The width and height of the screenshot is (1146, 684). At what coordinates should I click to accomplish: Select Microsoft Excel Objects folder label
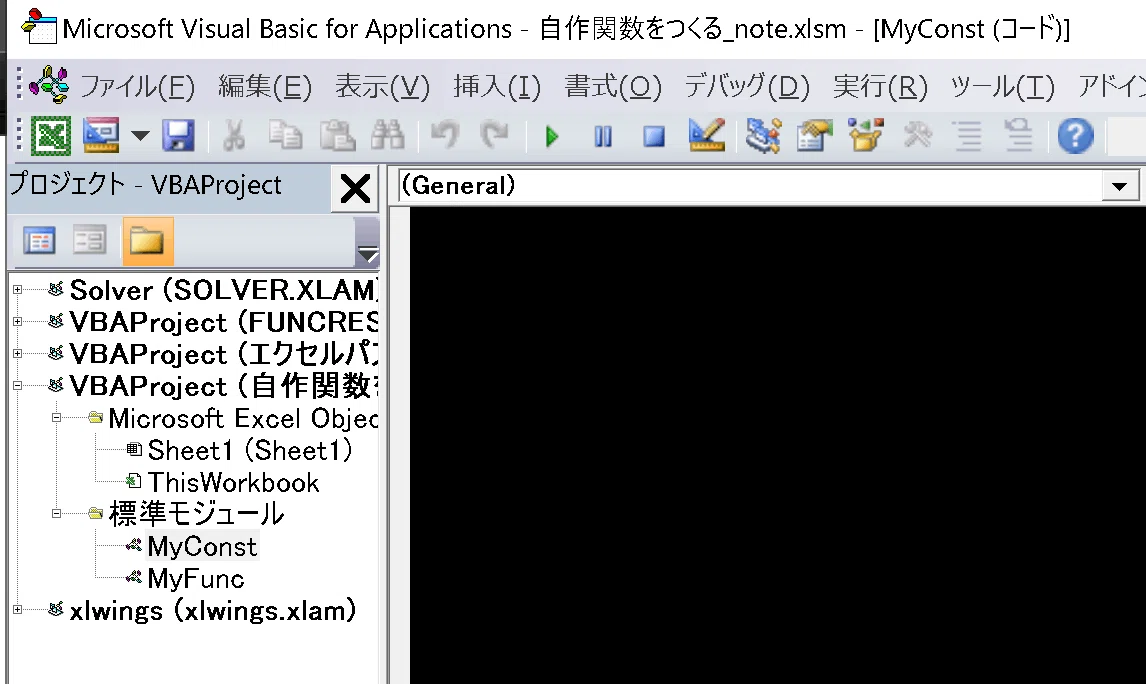click(243, 419)
